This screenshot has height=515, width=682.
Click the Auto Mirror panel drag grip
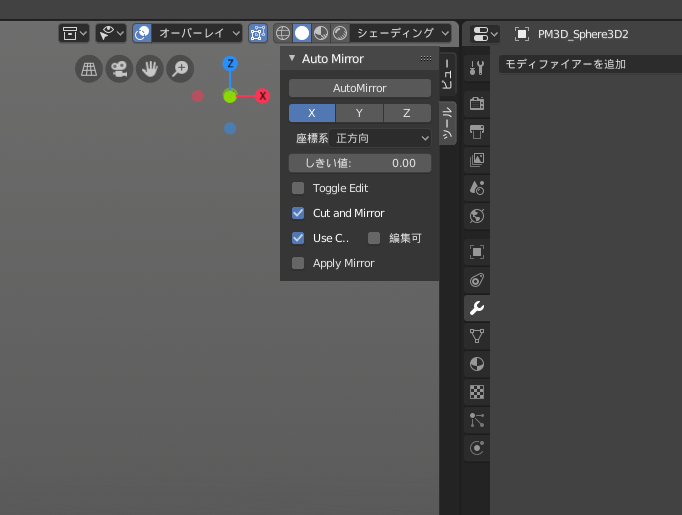pos(426,58)
